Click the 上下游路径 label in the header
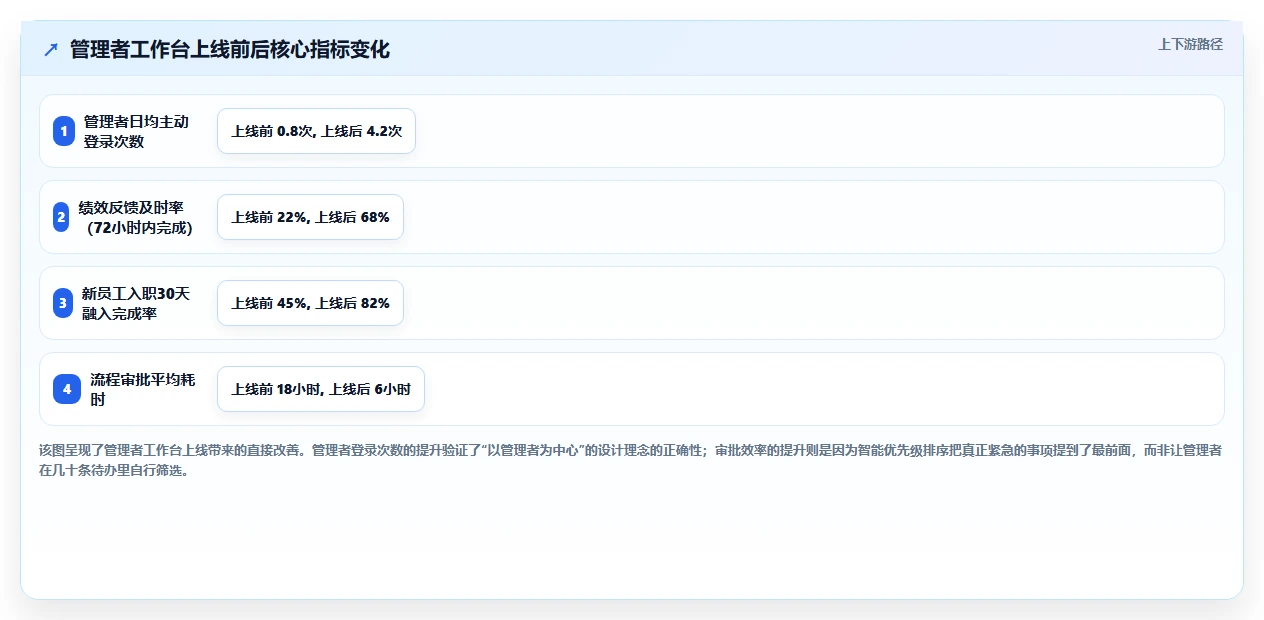The image size is (1264, 620). 1190,44
